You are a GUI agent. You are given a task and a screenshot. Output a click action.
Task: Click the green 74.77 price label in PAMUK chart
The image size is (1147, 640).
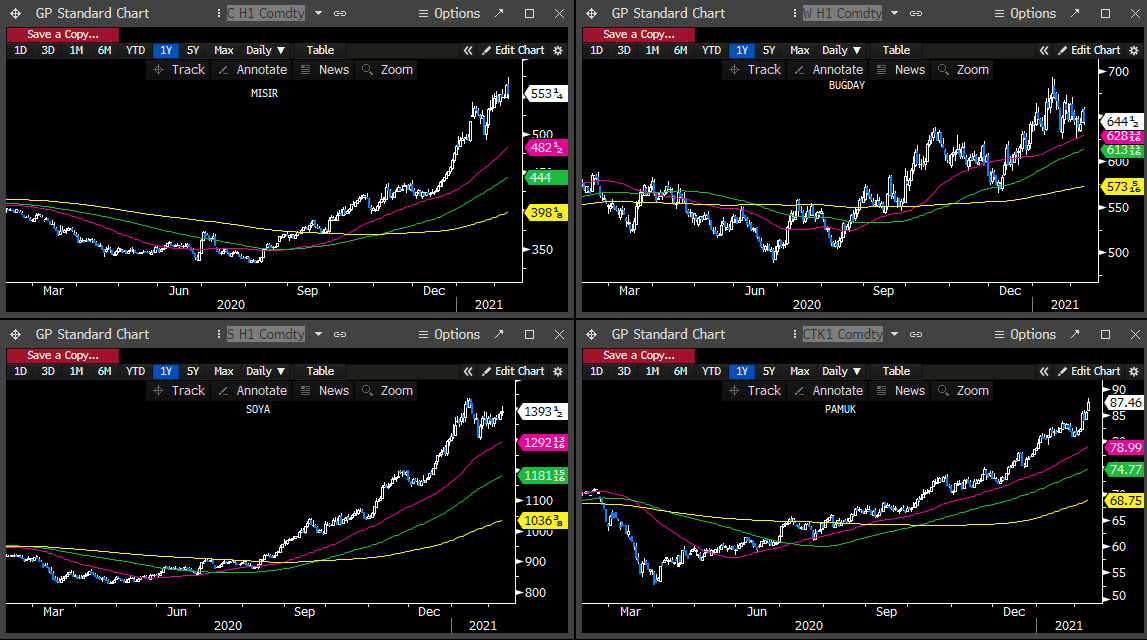point(1124,470)
